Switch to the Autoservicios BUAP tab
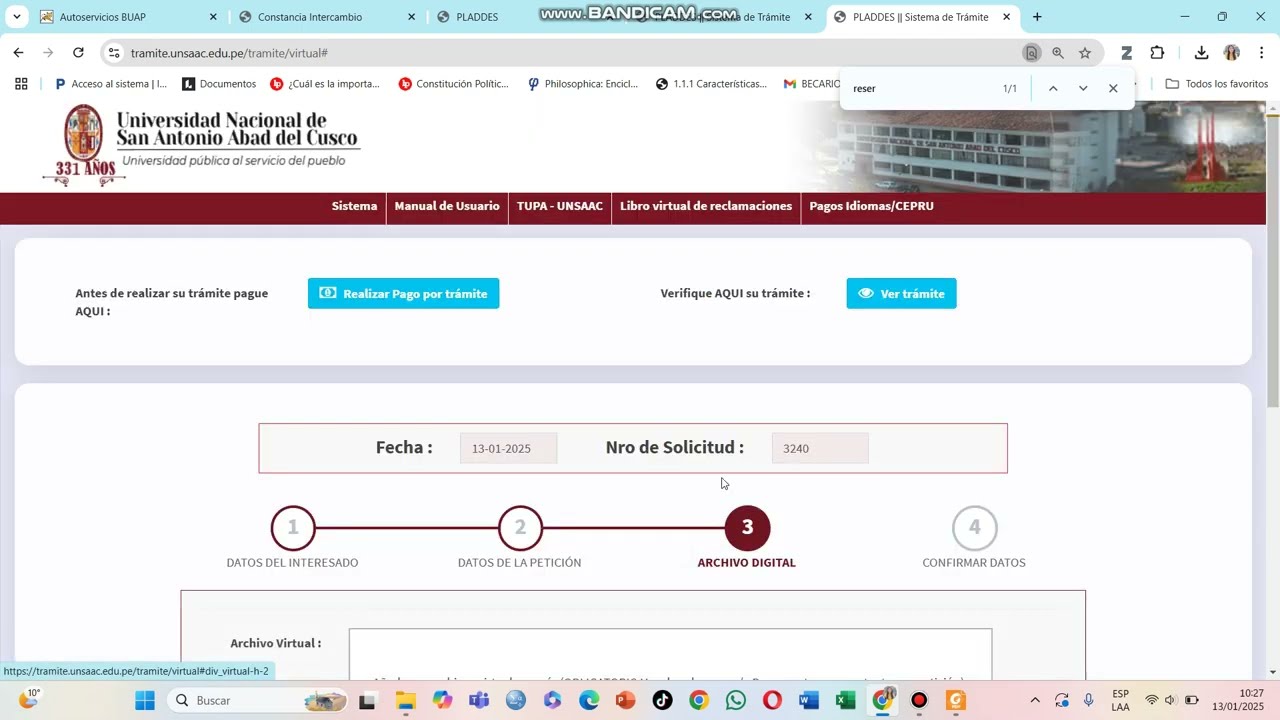Image resolution: width=1280 pixels, height=720 pixels. (128, 17)
